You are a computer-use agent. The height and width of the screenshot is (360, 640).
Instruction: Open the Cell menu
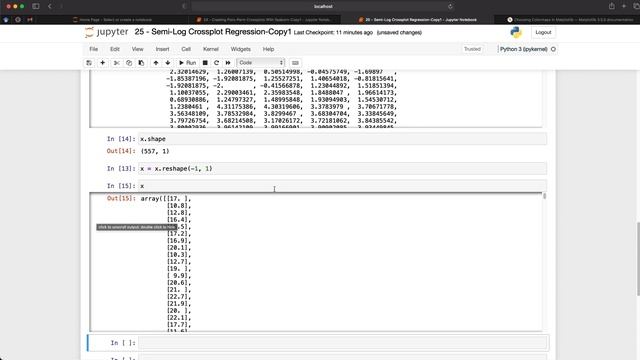(x=186, y=49)
